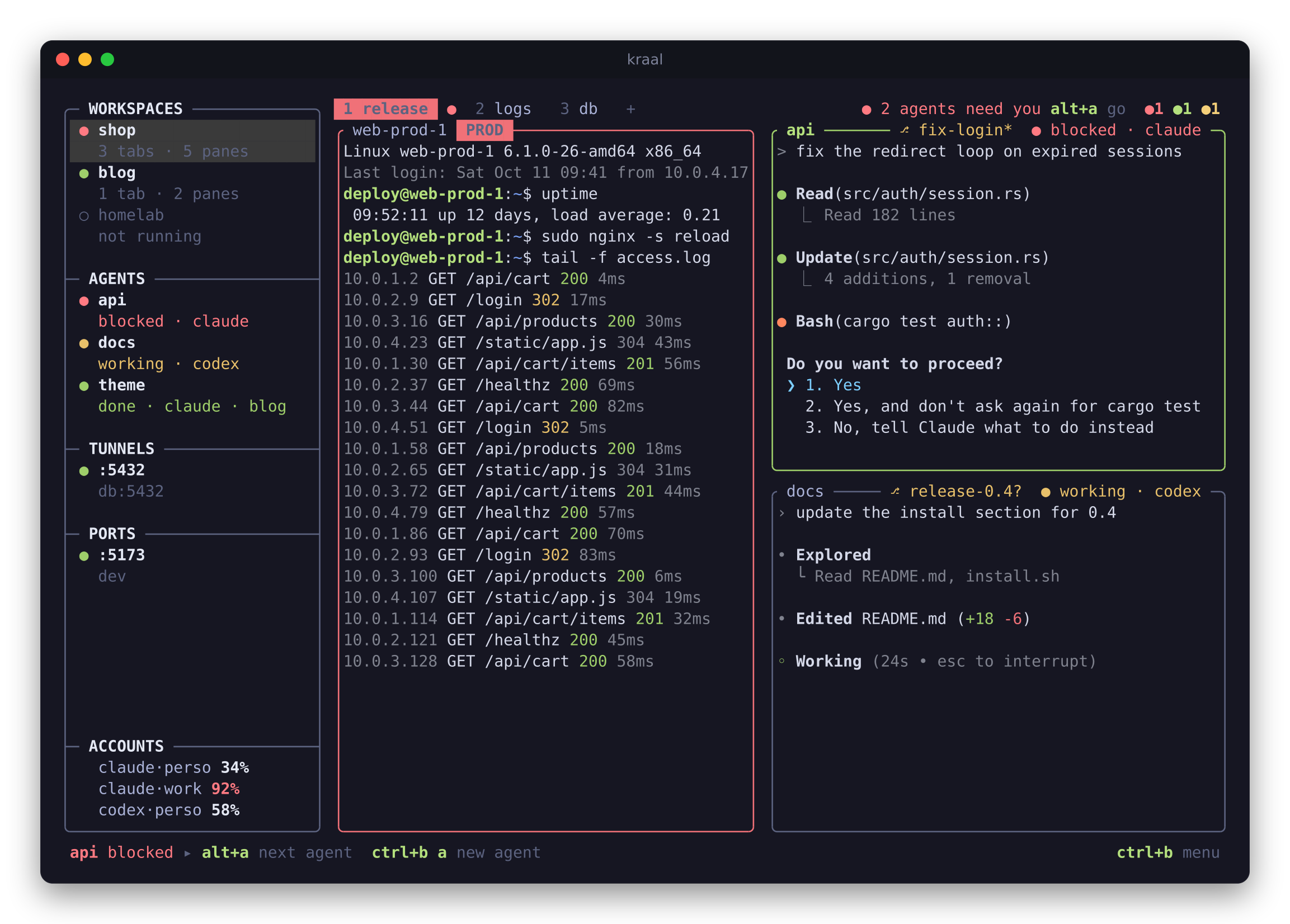Click 'ctrl+b a new agent' in status bar
Viewport: 1290px width, 924px height.
point(456,852)
